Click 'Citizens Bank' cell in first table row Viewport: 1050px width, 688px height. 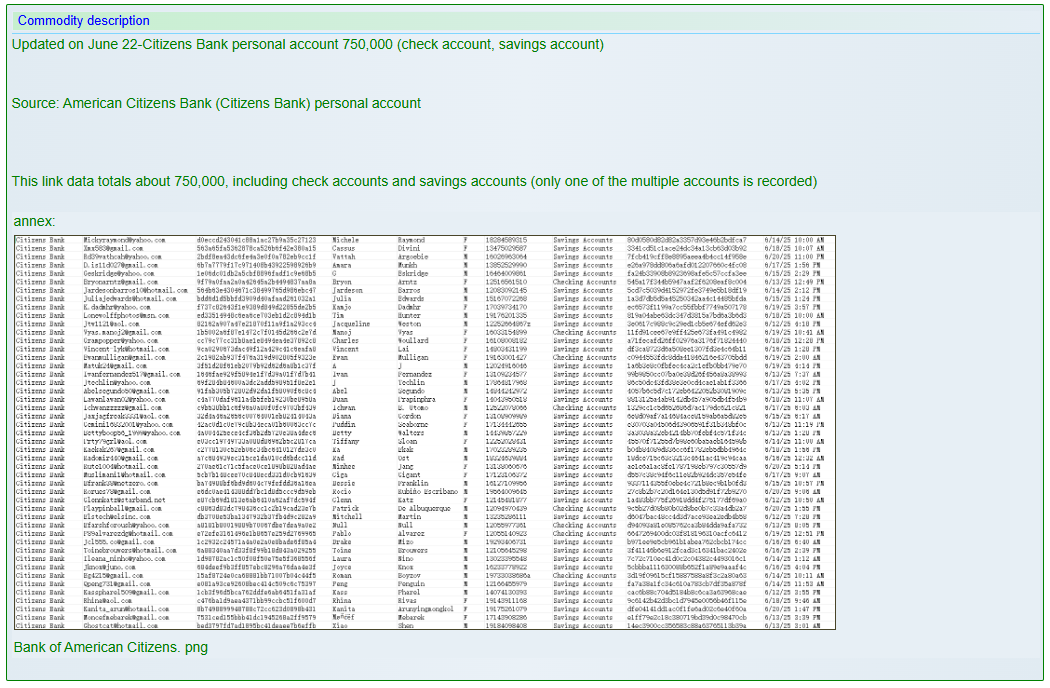42,241
